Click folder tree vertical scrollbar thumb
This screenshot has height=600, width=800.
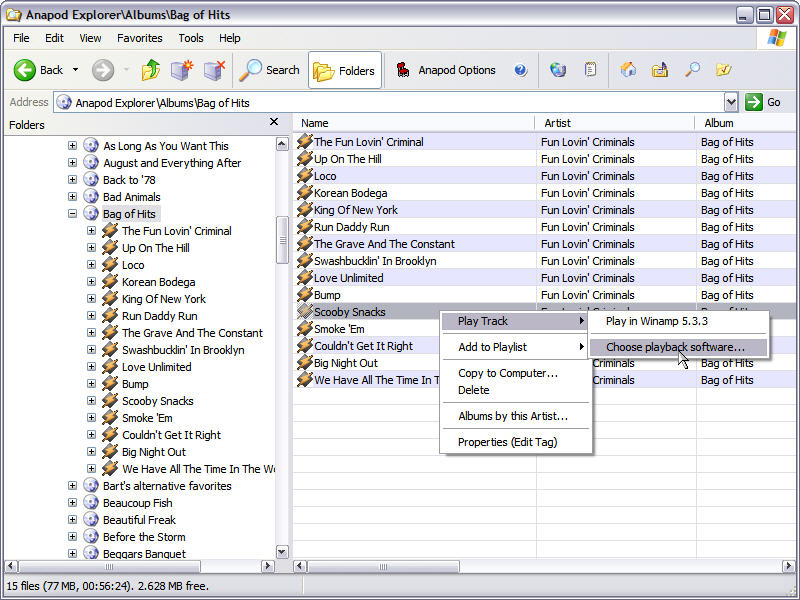pos(282,240)
